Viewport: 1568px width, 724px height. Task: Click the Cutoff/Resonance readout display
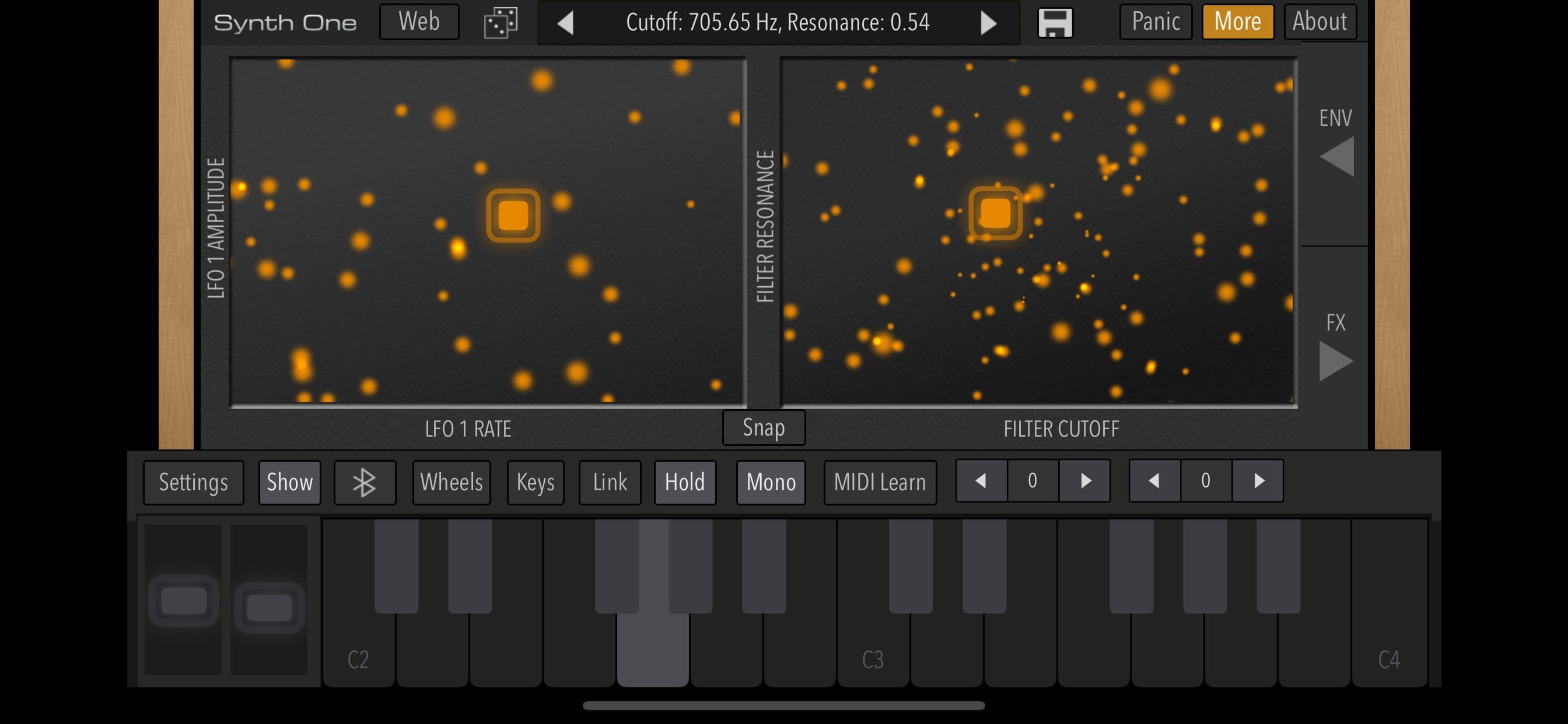click(x=778, y=23)
